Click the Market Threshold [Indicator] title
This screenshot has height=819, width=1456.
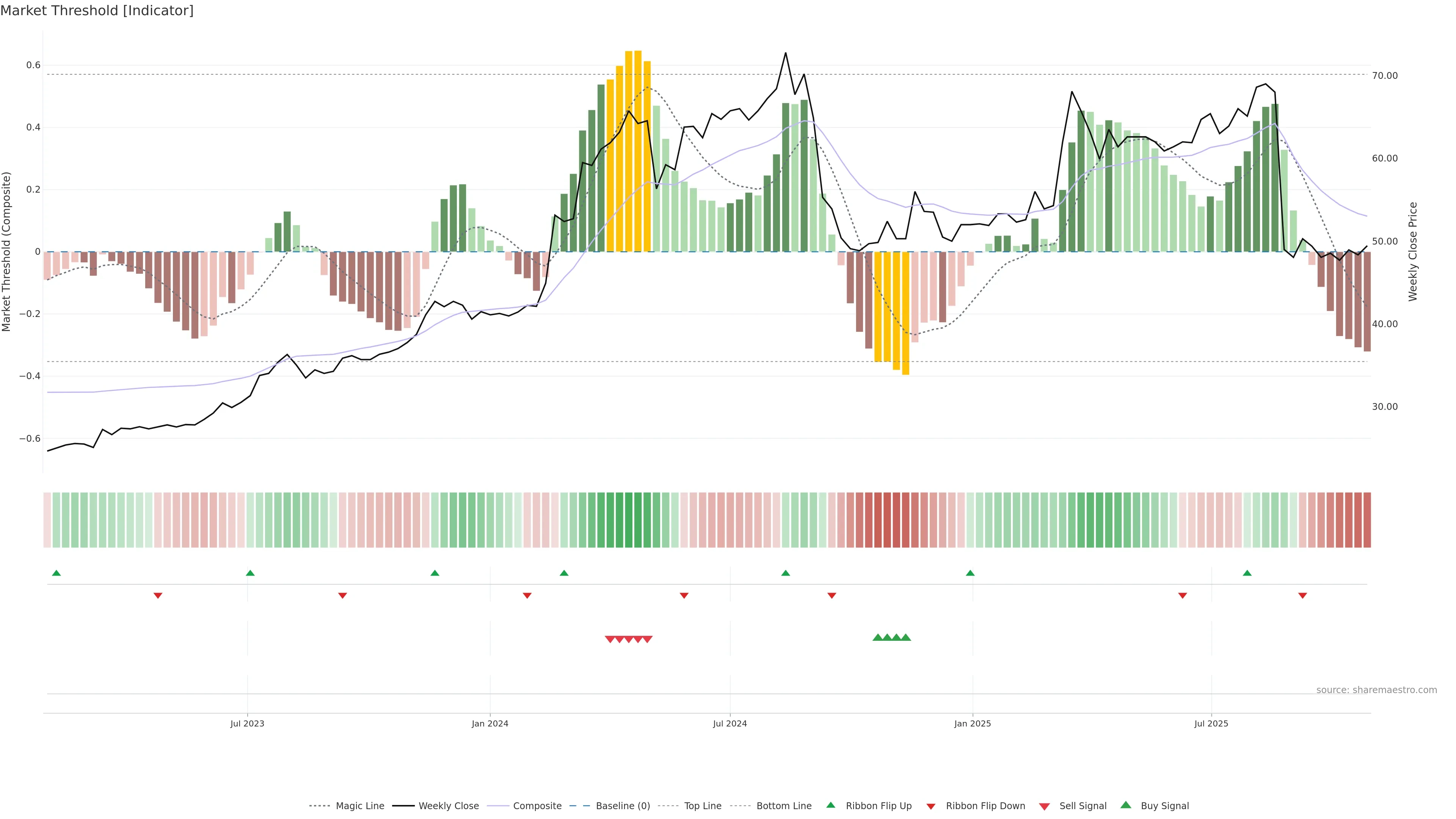97,11
